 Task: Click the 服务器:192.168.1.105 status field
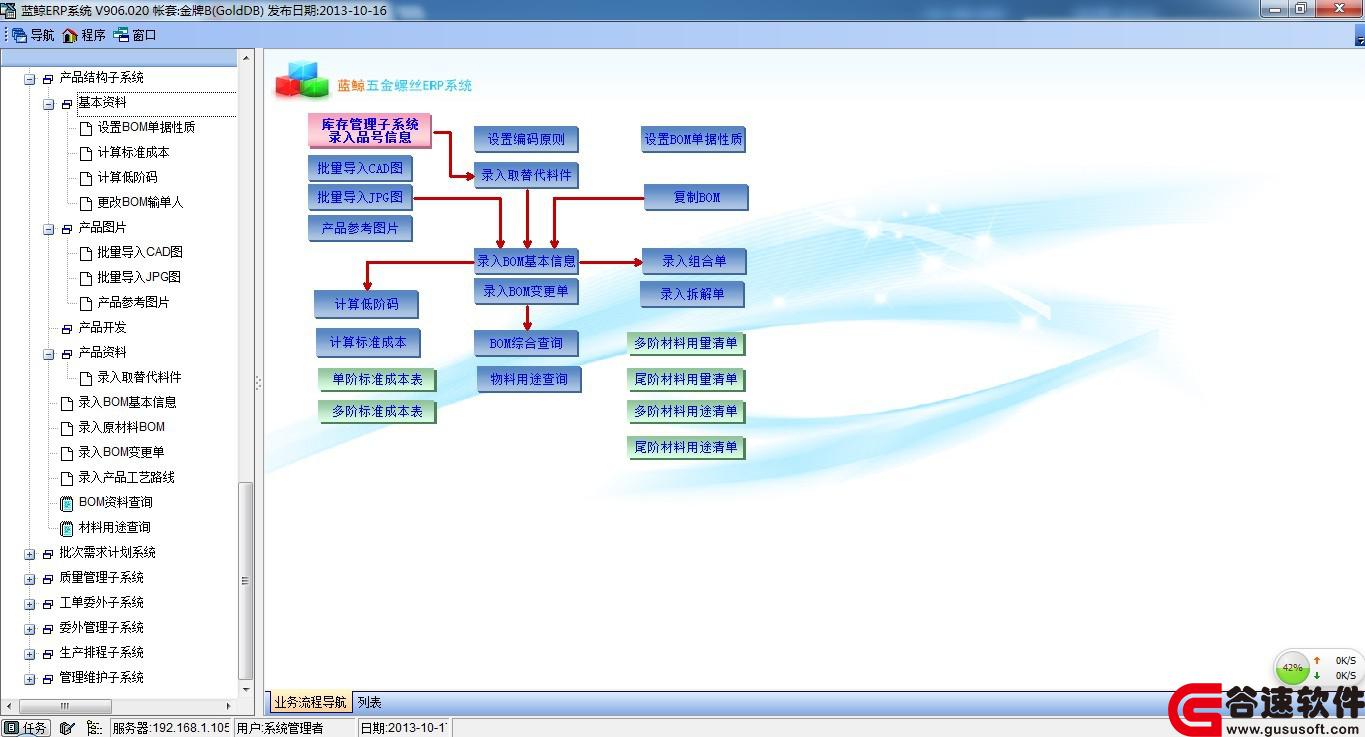pos(170,728)
